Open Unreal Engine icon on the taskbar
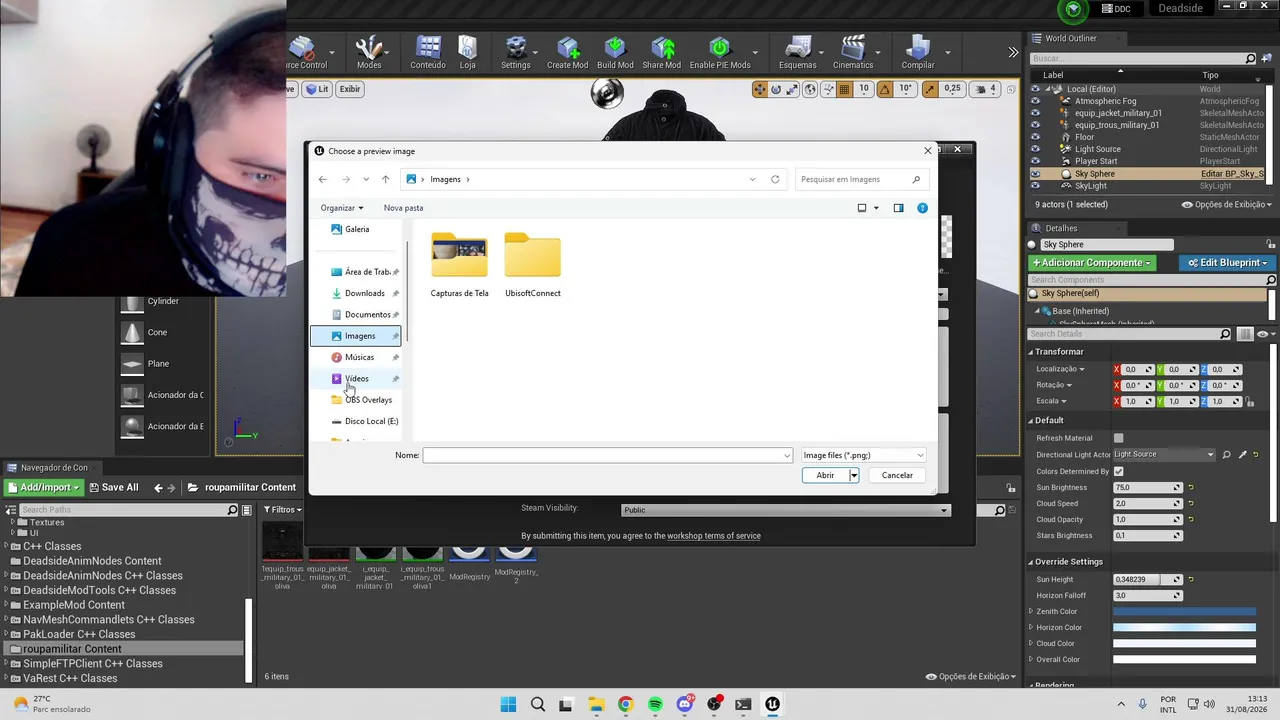1280x720 pixels. coord(772,704)
